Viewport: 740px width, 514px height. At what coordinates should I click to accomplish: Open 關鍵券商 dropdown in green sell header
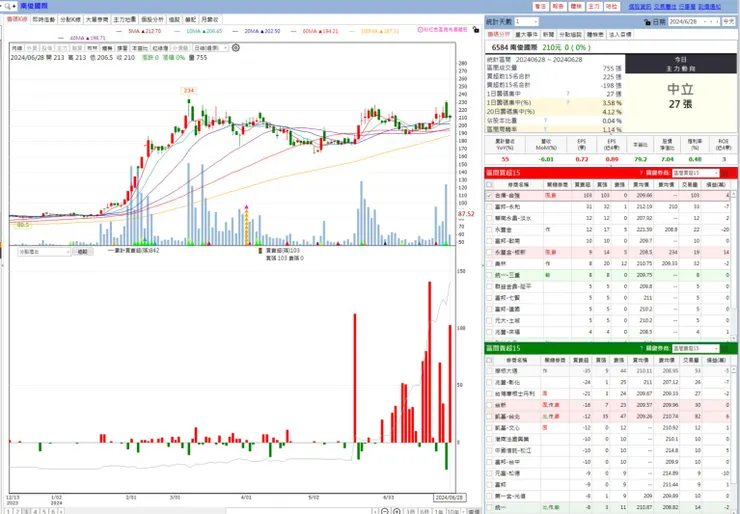[696, 348]
